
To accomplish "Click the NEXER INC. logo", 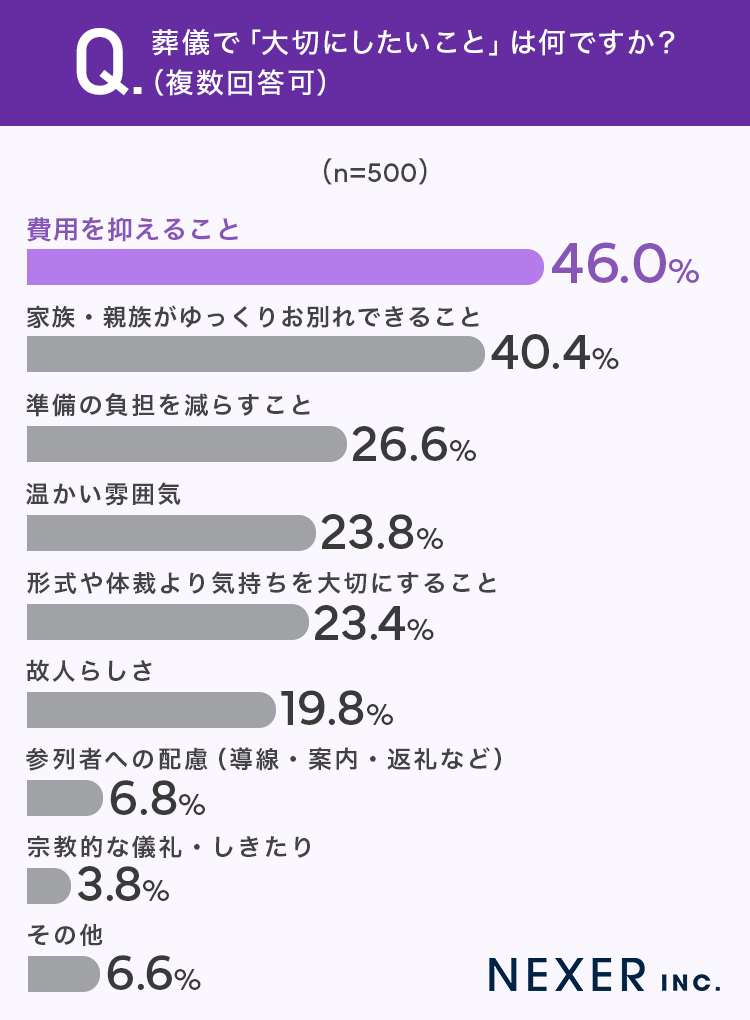I will pos(604,975).
